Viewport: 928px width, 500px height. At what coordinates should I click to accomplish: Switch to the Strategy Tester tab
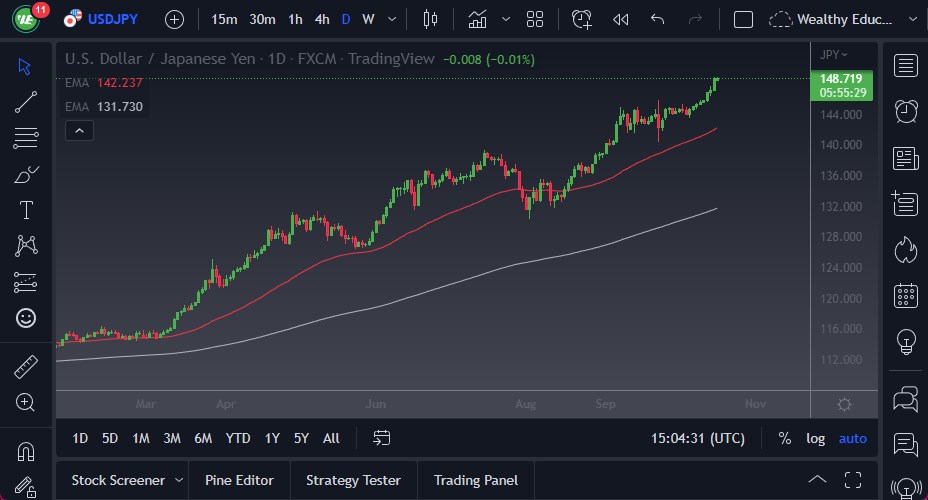[x=353, y=480]
